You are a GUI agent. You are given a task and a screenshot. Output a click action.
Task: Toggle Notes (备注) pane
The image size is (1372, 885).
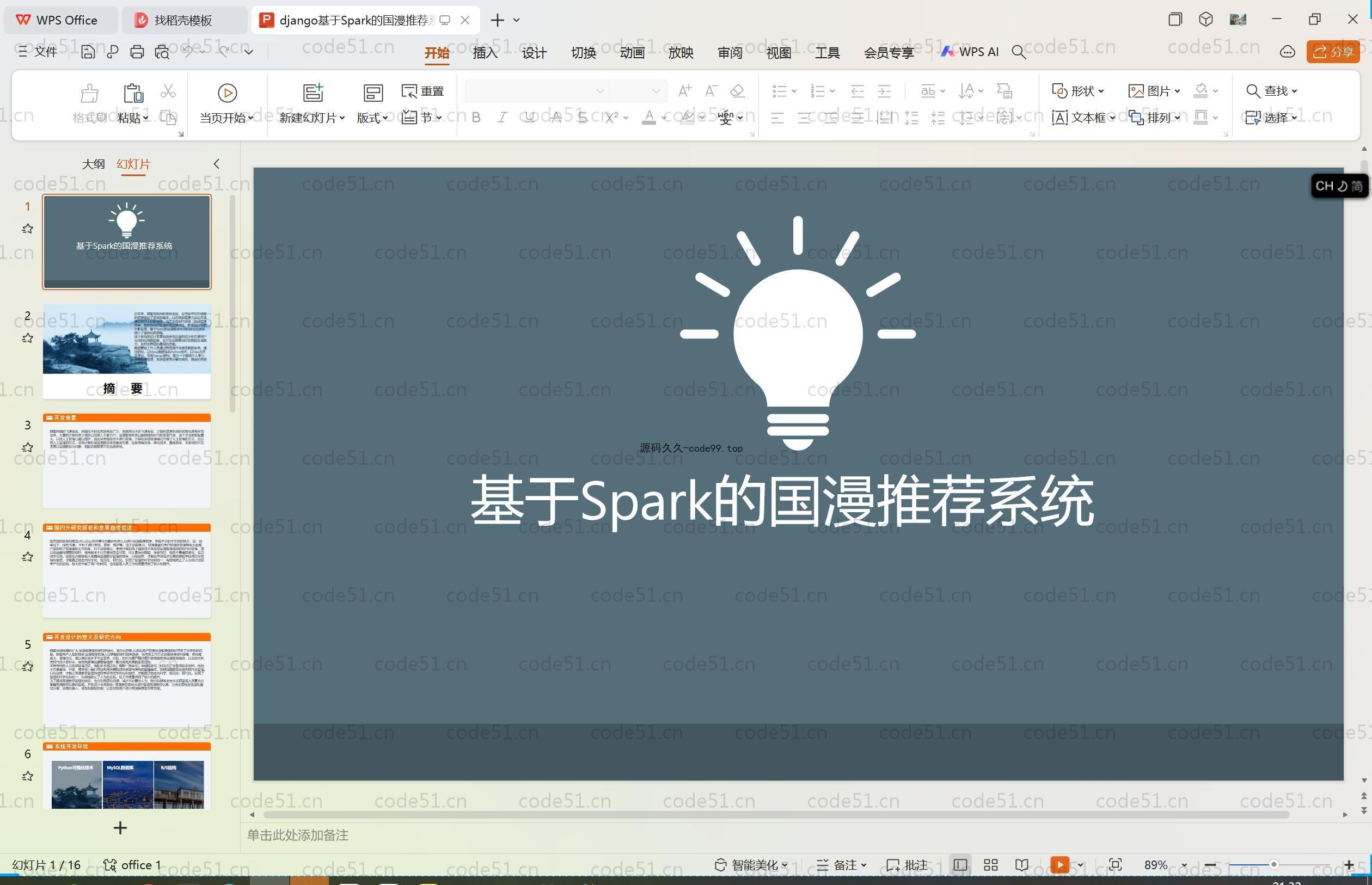click(842, 865)
